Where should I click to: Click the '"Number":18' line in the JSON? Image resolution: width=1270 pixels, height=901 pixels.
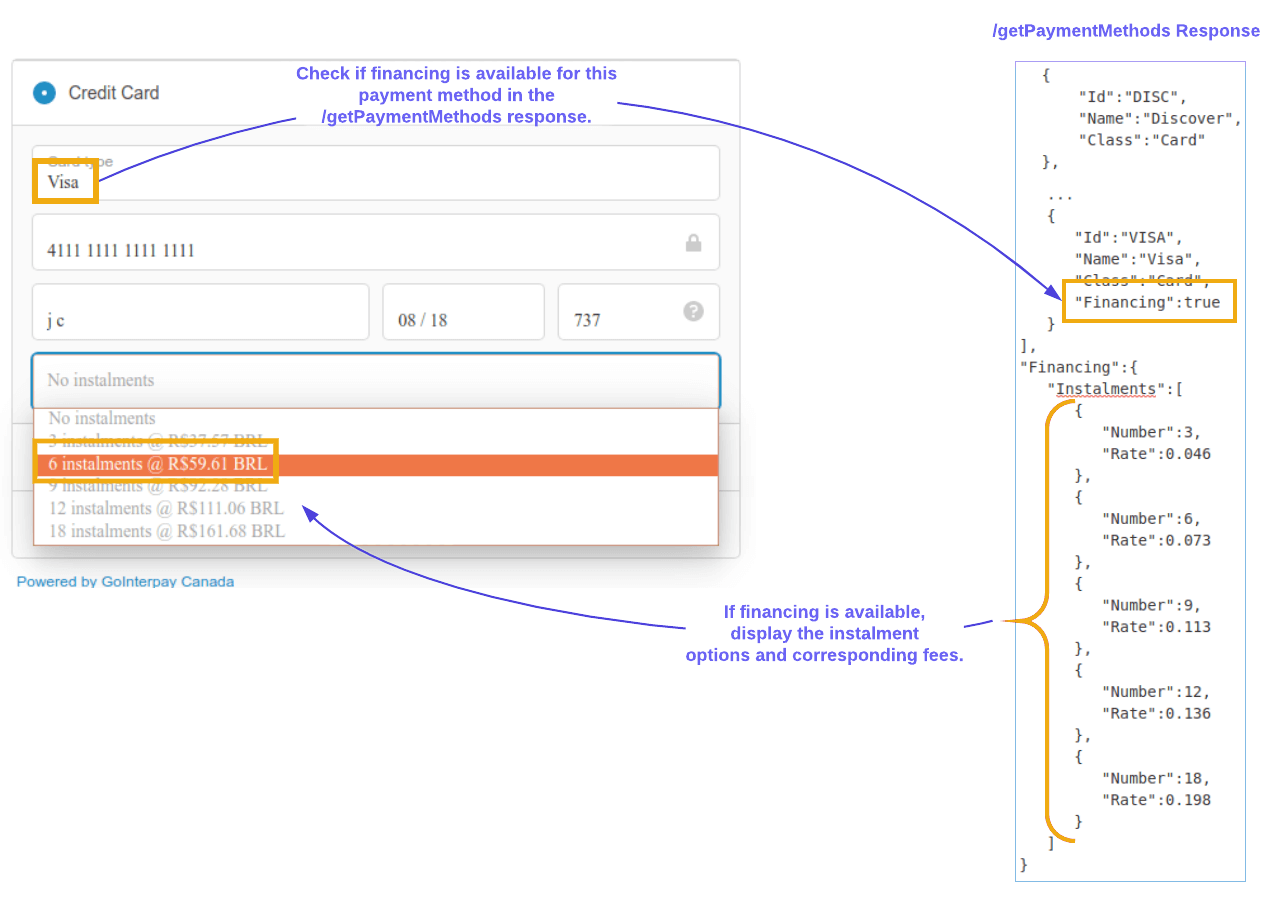[x=1156, y=778]
